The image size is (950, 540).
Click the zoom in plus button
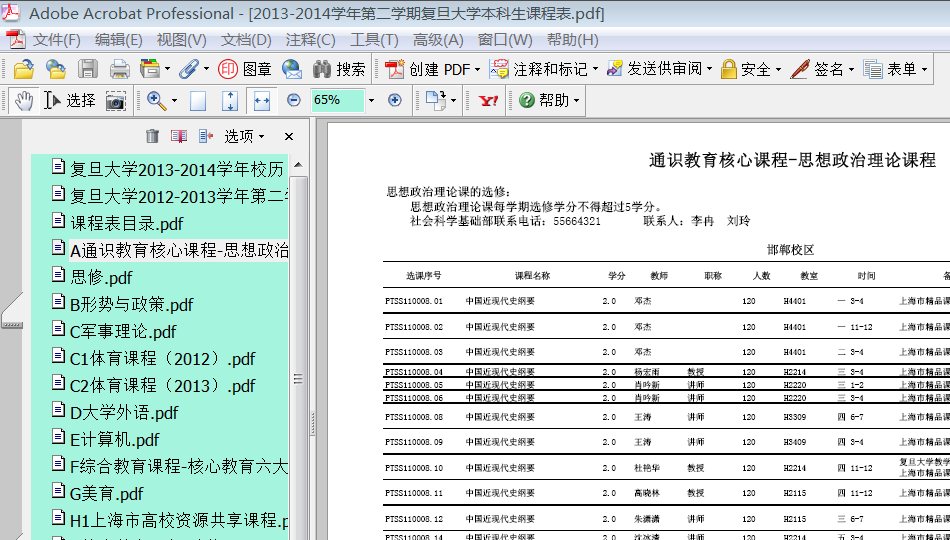point(394,100)
